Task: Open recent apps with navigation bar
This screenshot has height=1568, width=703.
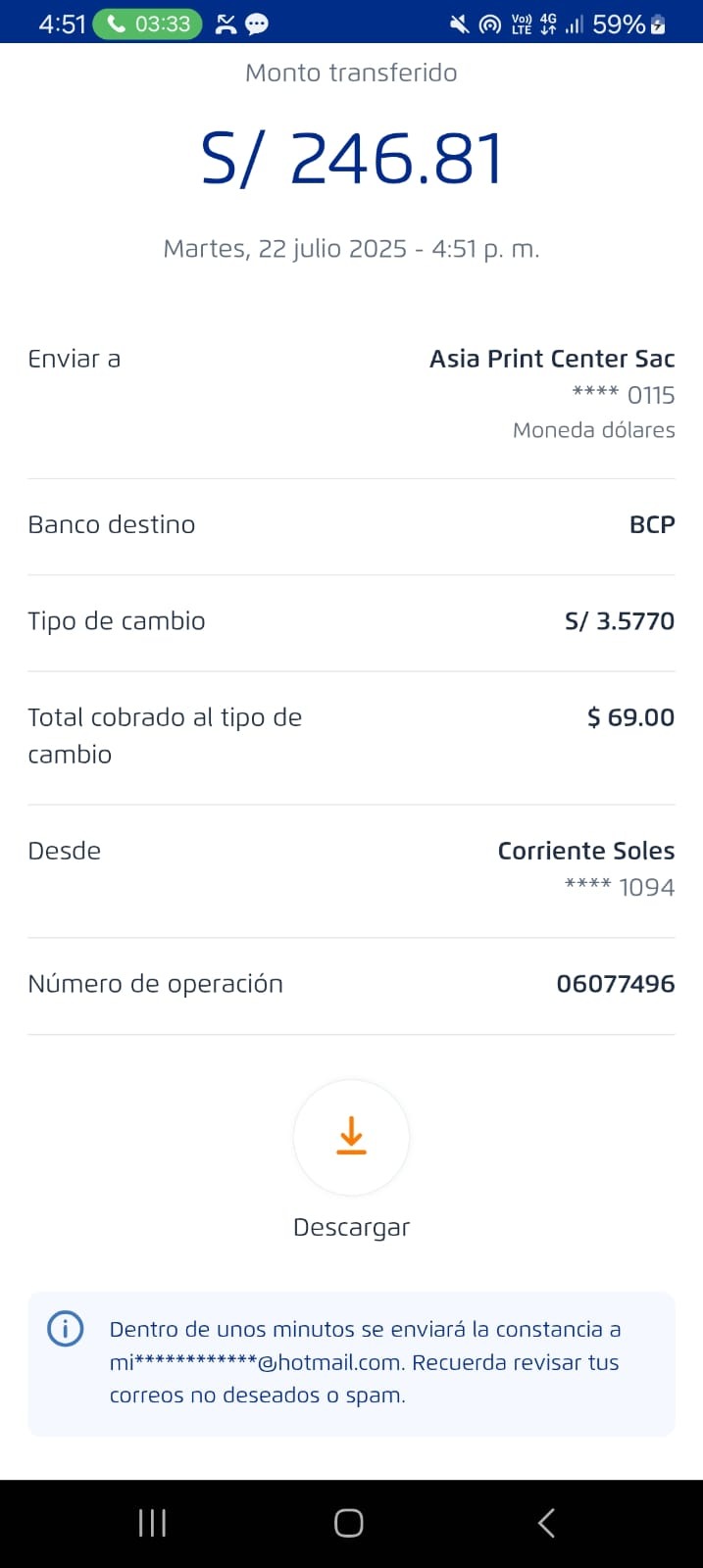Action: [152, 1523]
